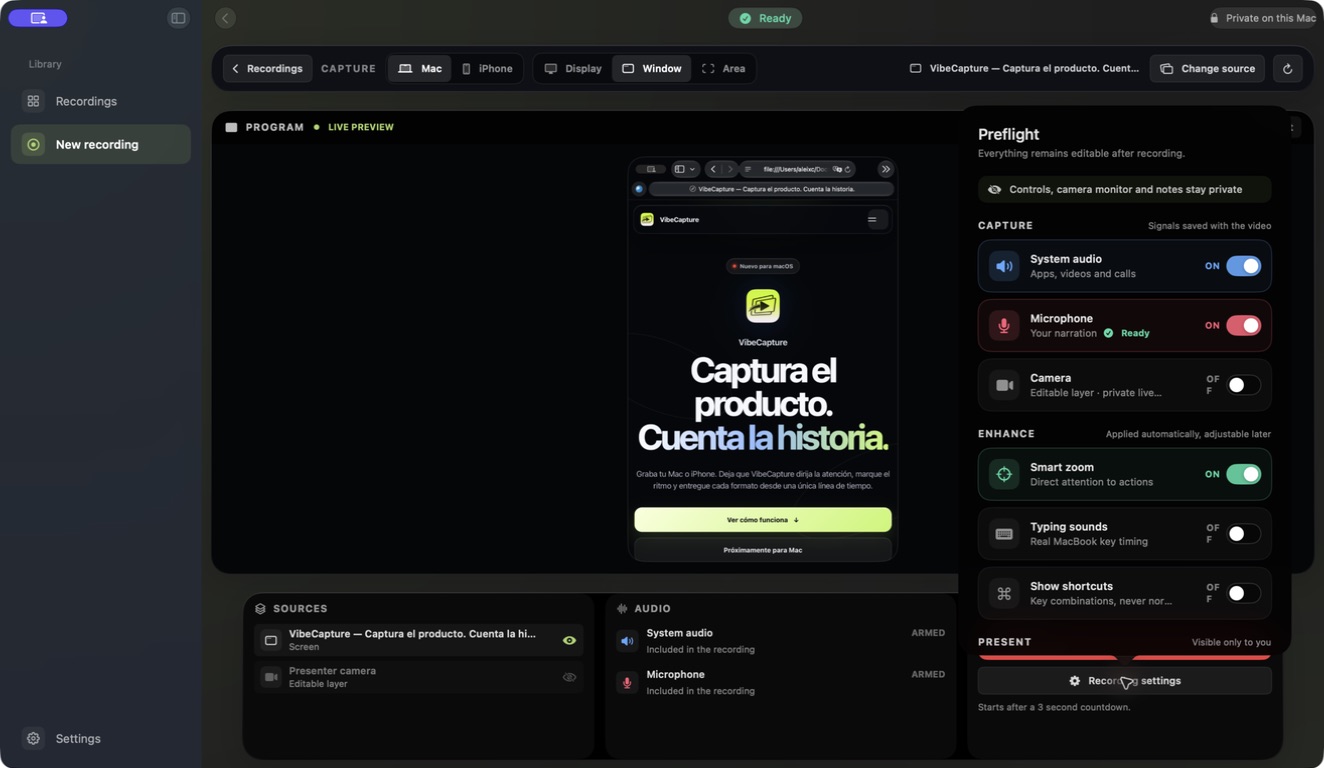Click the Presenter camera row icon
Image resolution: width=1324 pixels, height=768 pixels.
pos(271,677)
